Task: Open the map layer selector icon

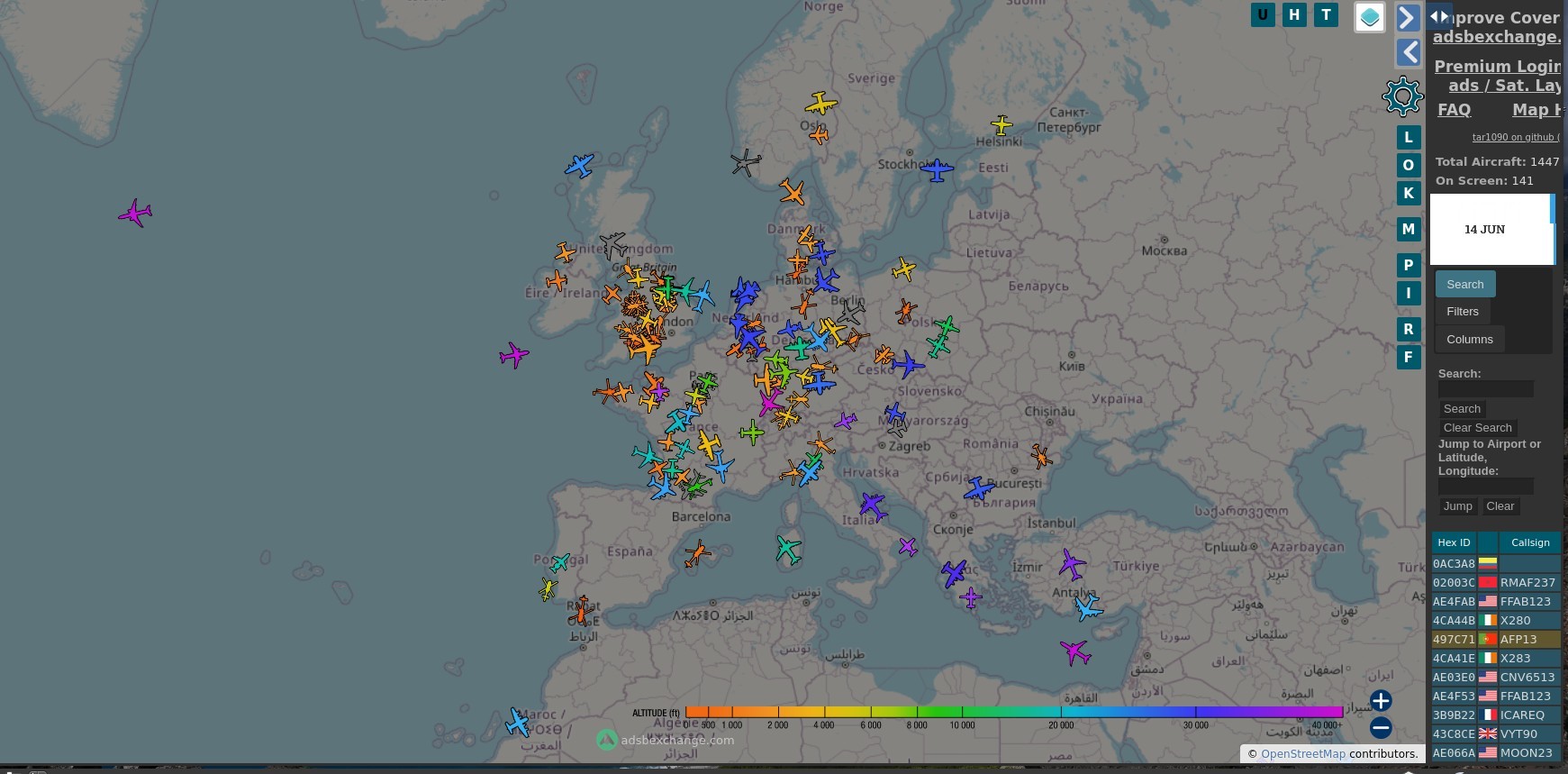Action: pyautogui.click(x=1369, y=17)
